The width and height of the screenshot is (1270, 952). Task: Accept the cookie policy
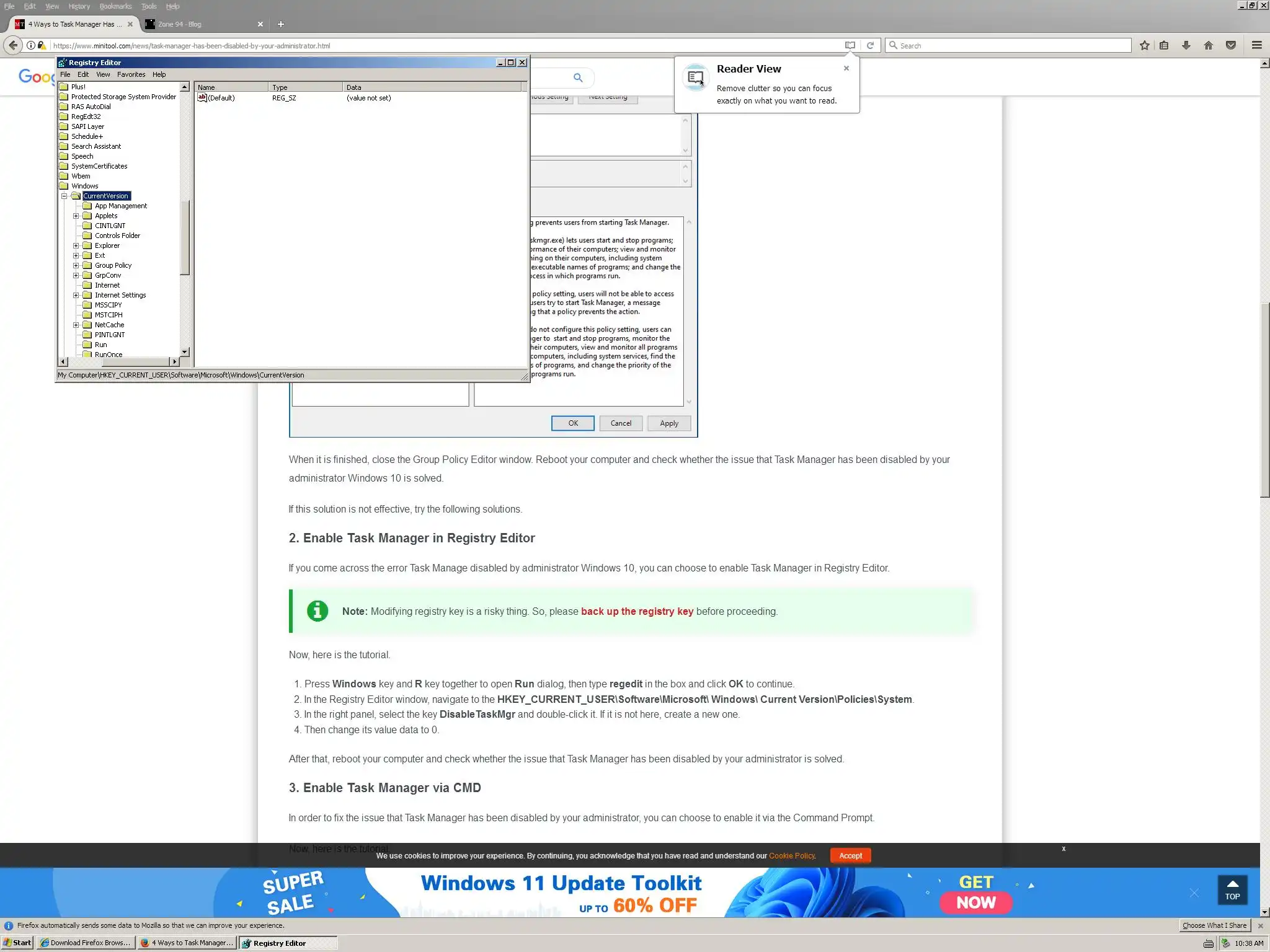pyautogui.click(x=850, y=855)
